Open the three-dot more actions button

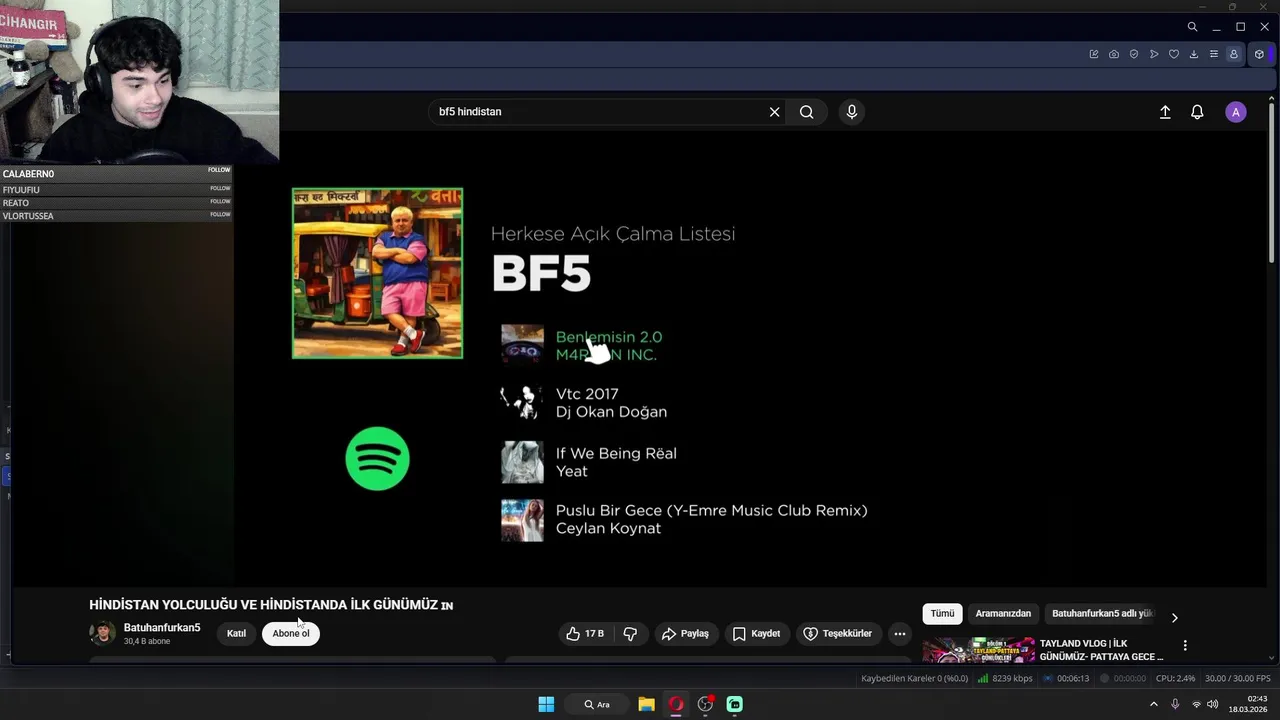click(x=900, y=633)
